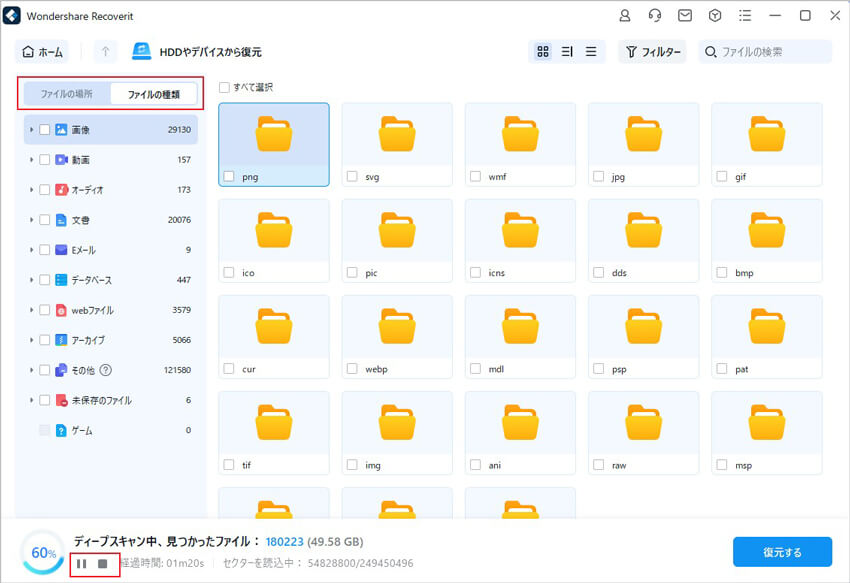Image resolution: width=850 pixels, height=583 pixels.
Task: Open the gif folder icon
Action: point(767,133)
